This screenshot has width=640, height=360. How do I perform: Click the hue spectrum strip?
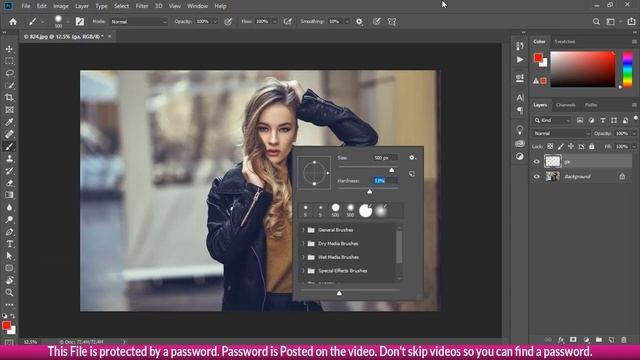click(627, 69)
